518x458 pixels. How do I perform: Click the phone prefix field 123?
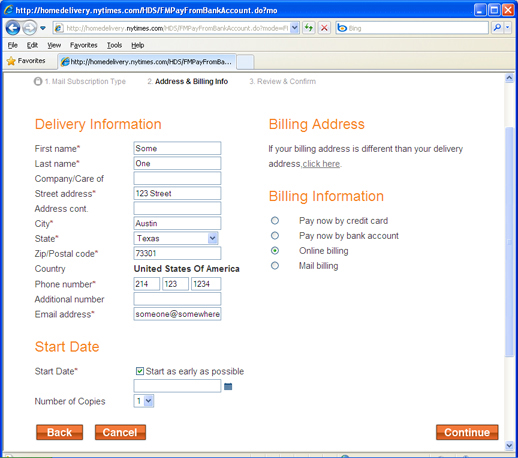[175, 284]
